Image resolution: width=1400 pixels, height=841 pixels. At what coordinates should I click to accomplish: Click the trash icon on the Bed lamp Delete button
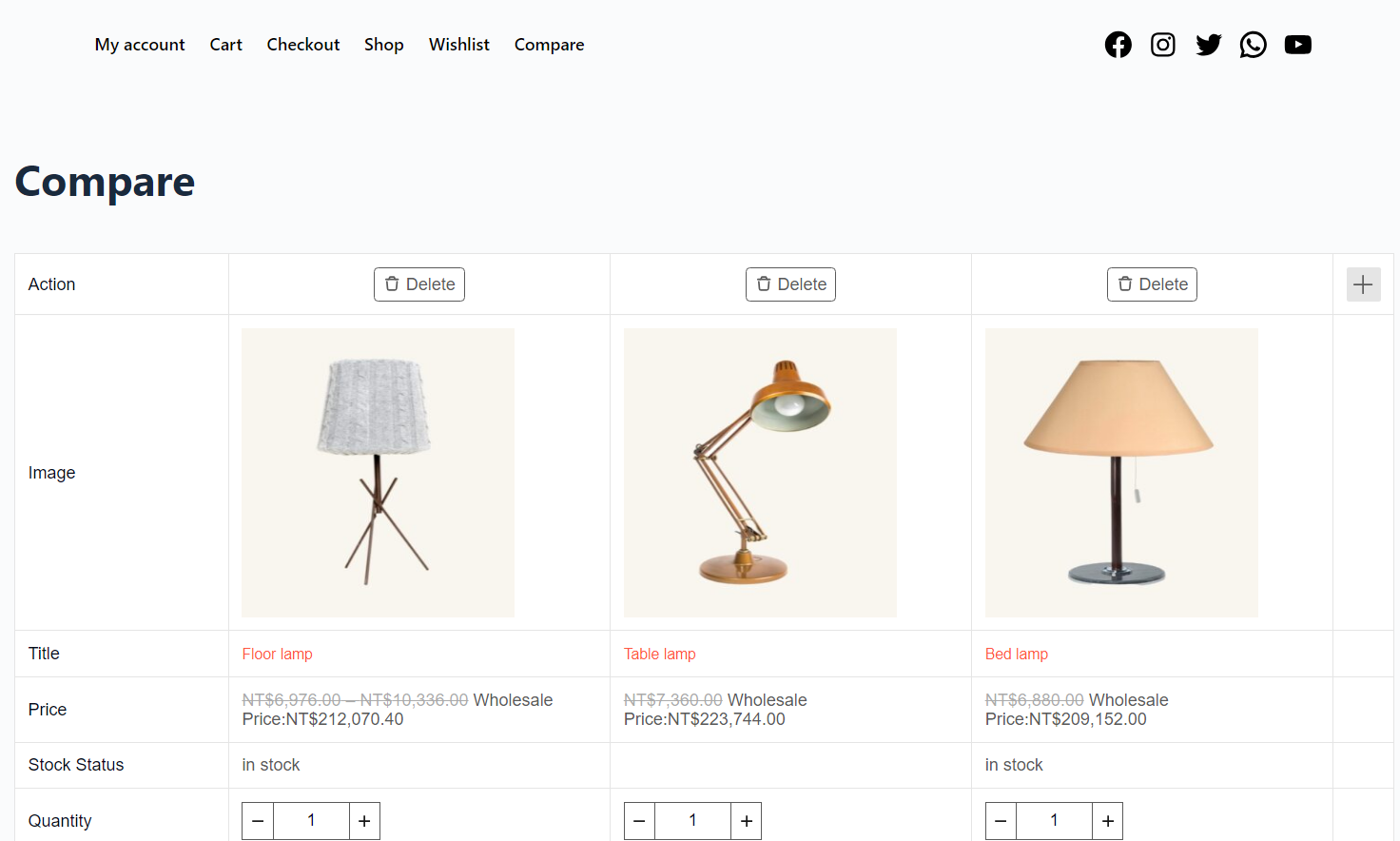[x=1125, y=284]
